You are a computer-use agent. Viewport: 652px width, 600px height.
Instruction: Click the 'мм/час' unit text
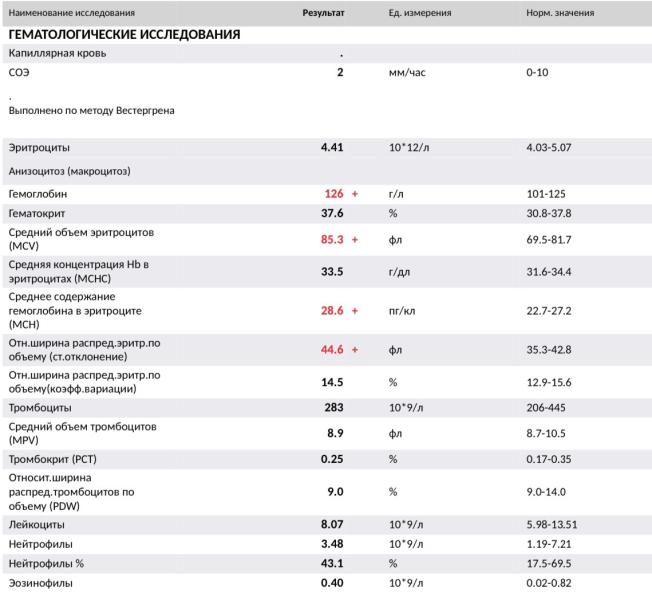[x=407, y=73]
